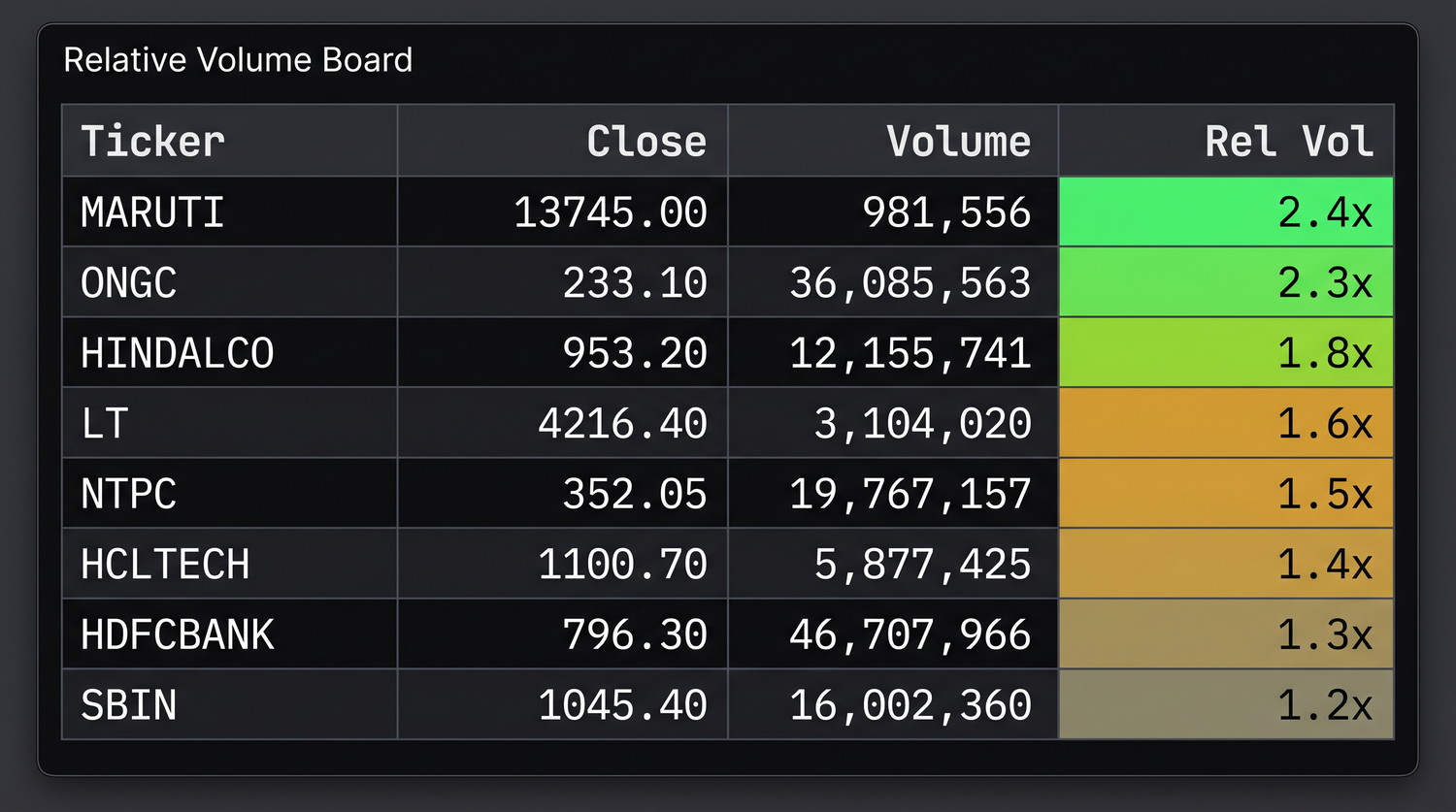Select the NTPC ticker cell

230,493
